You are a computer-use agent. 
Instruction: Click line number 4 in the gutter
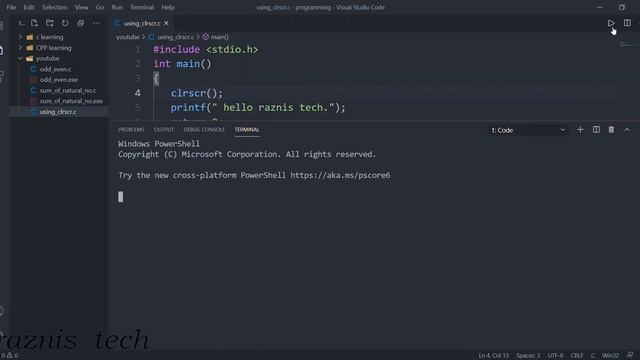(138, 93)
